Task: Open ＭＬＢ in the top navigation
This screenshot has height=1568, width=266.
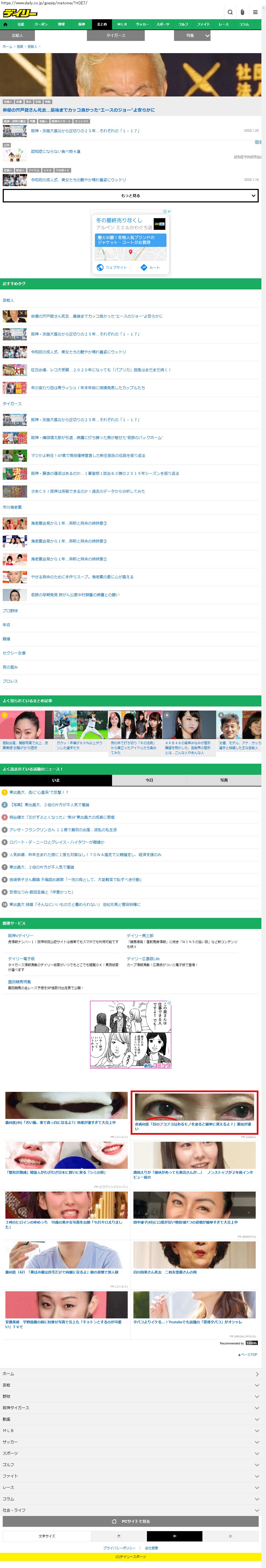Action: pyautogui.click(x=122, y=24)
